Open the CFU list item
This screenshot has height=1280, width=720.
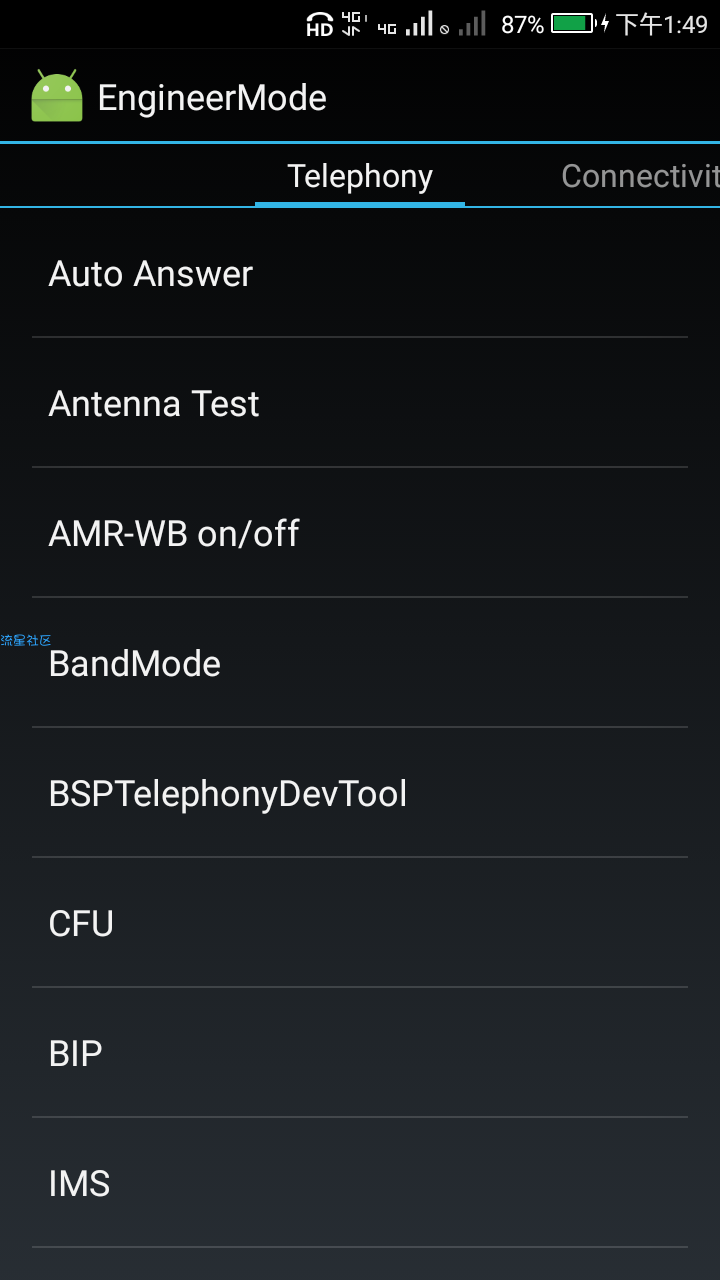[360, 923]
